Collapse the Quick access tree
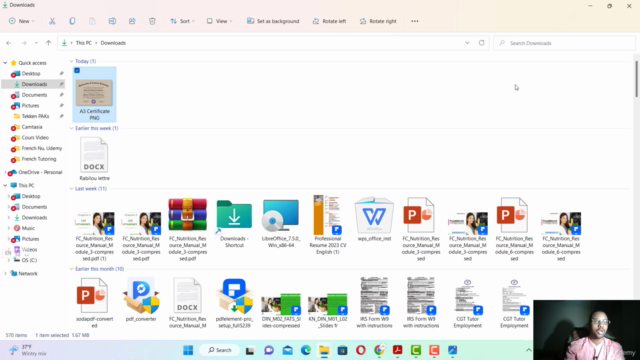The height and width of the screenshot is (360, 640). [x=5, y=63]
